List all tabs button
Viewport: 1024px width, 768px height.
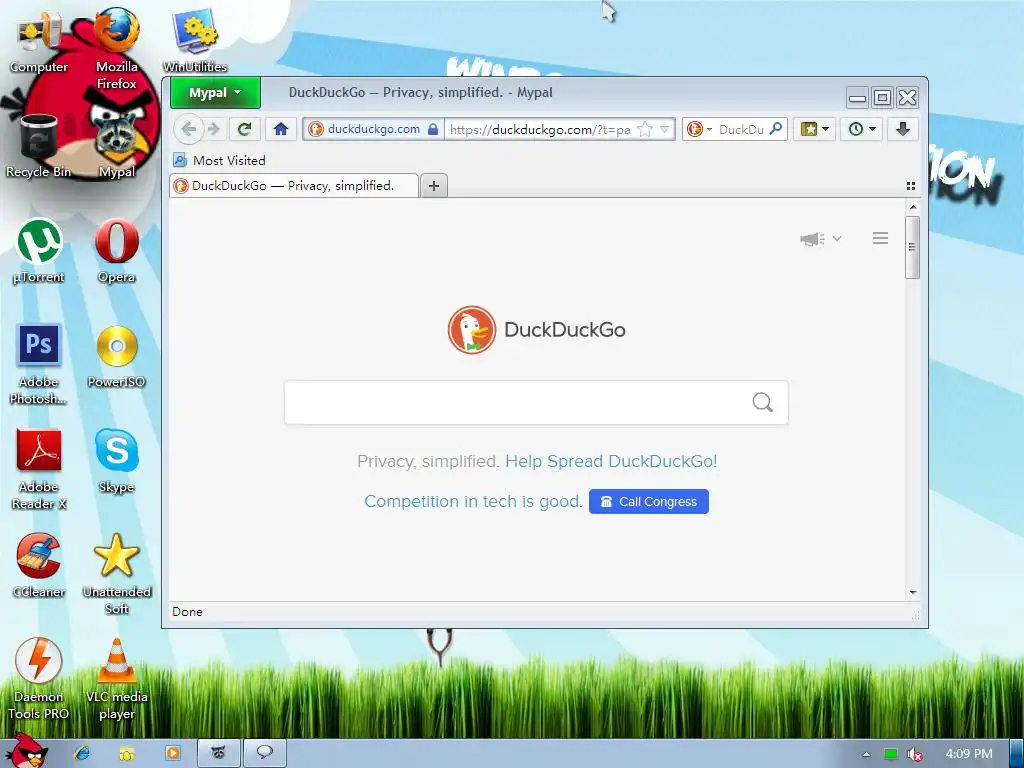click(910, 186)
